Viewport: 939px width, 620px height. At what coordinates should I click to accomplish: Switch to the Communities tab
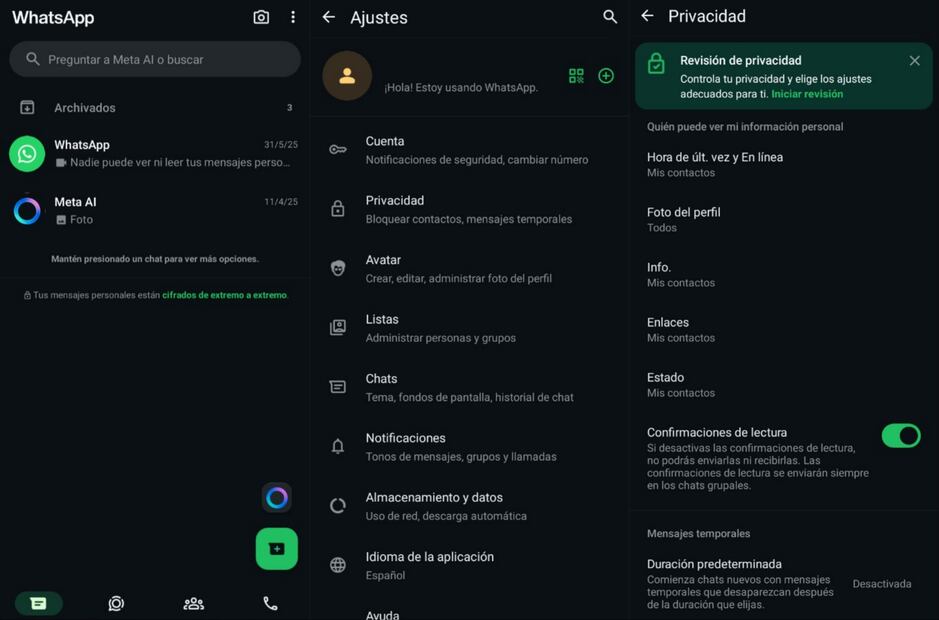193,603
